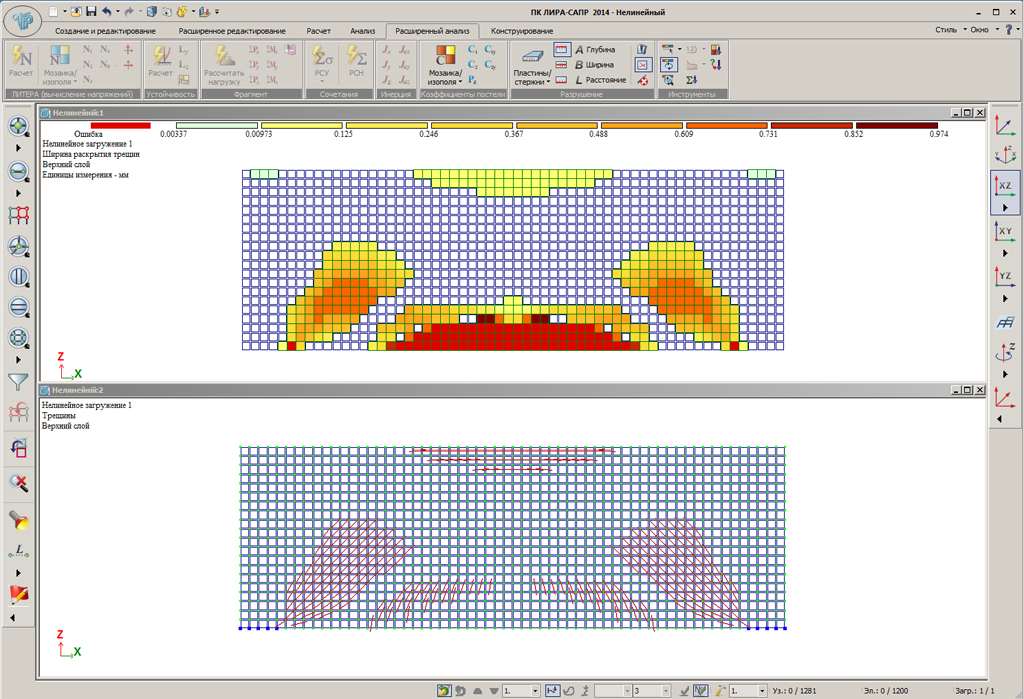Viewport: 1024px width, 699px height.
Task: Open the Расчет ribbon tab
Action: click(x=317, y=31)
